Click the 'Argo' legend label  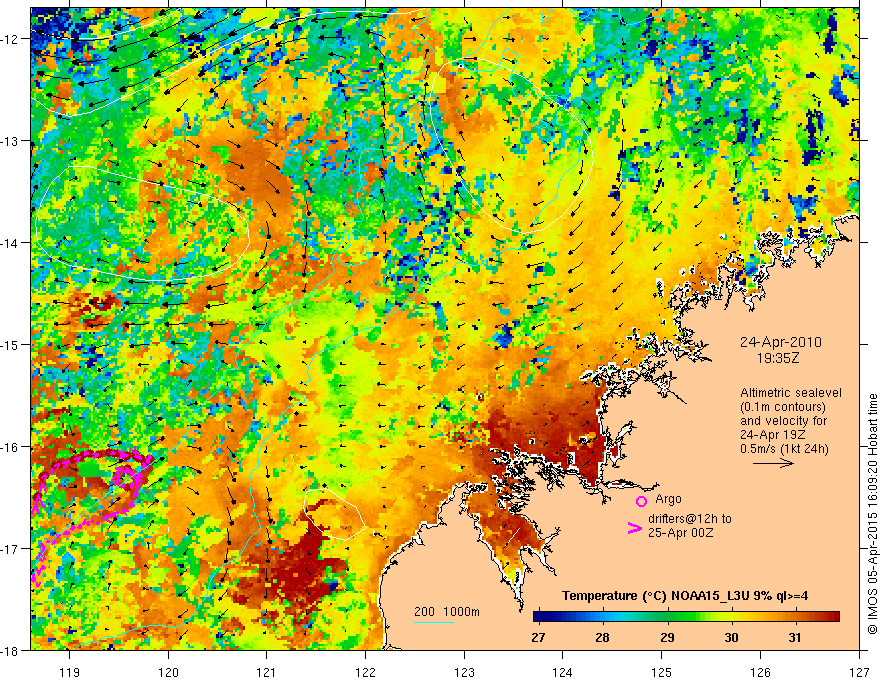(x=668, y=499)
